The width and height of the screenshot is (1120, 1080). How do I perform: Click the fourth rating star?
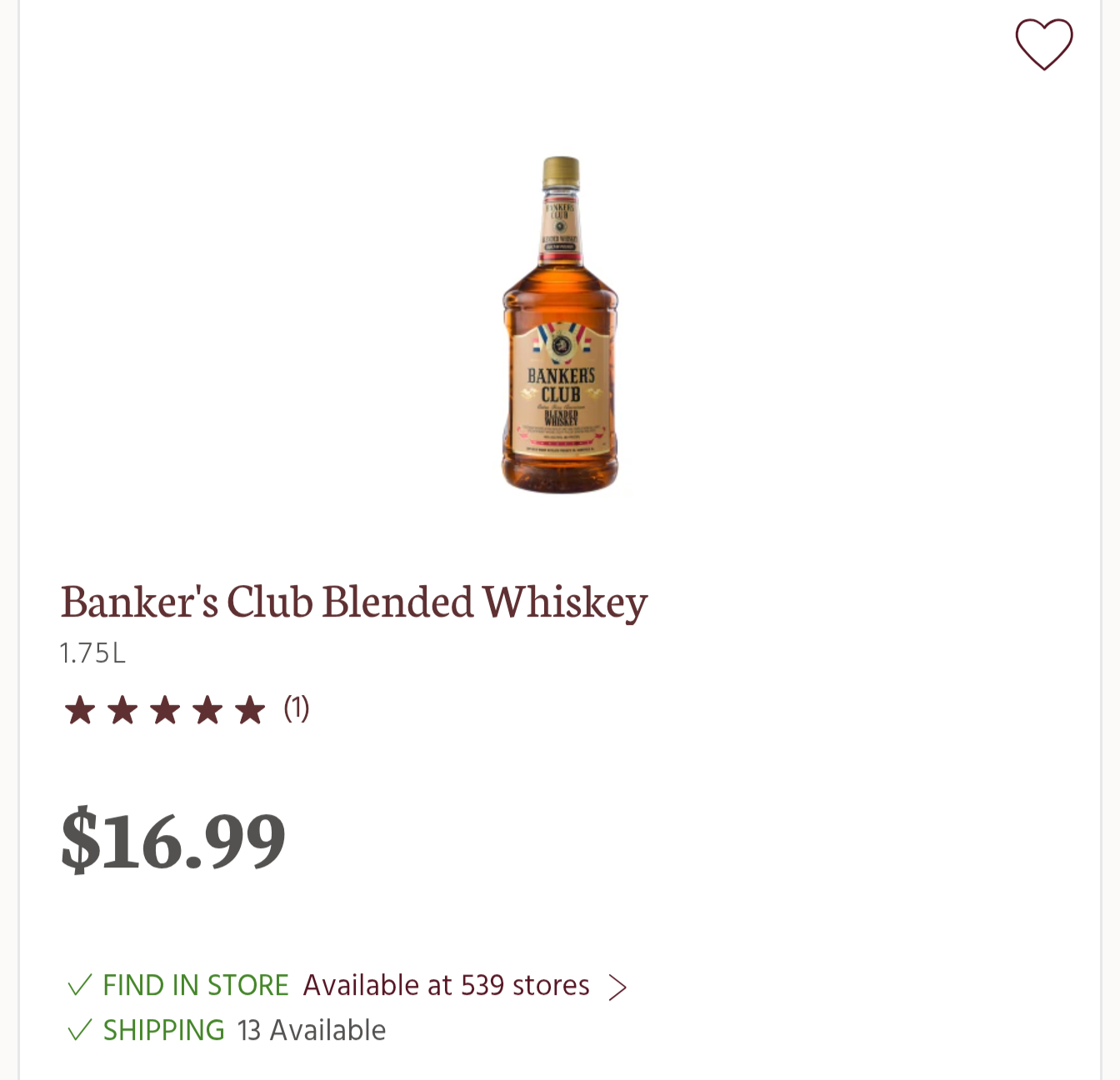click(207, 711)
